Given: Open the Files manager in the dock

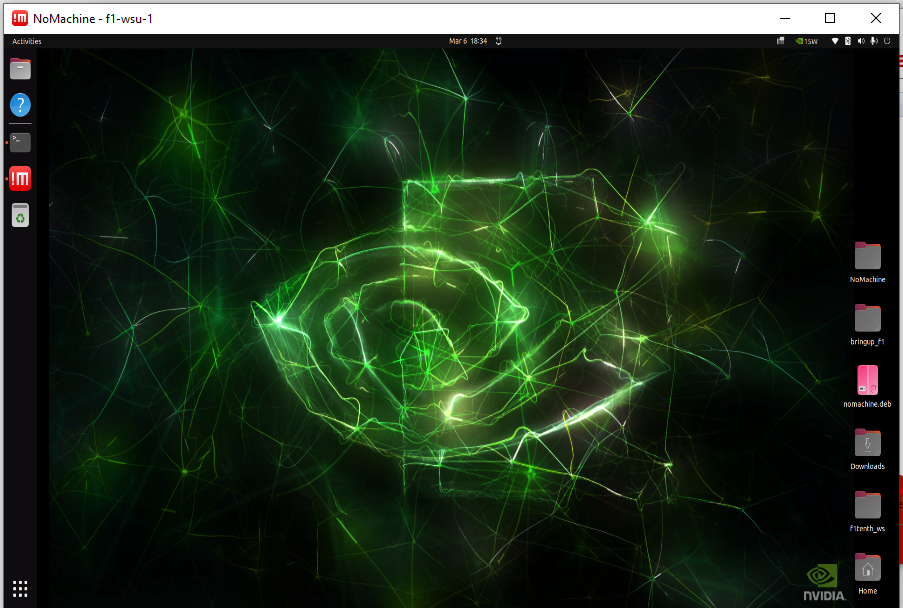Looking at the screenshot, I should coord(20,69).
